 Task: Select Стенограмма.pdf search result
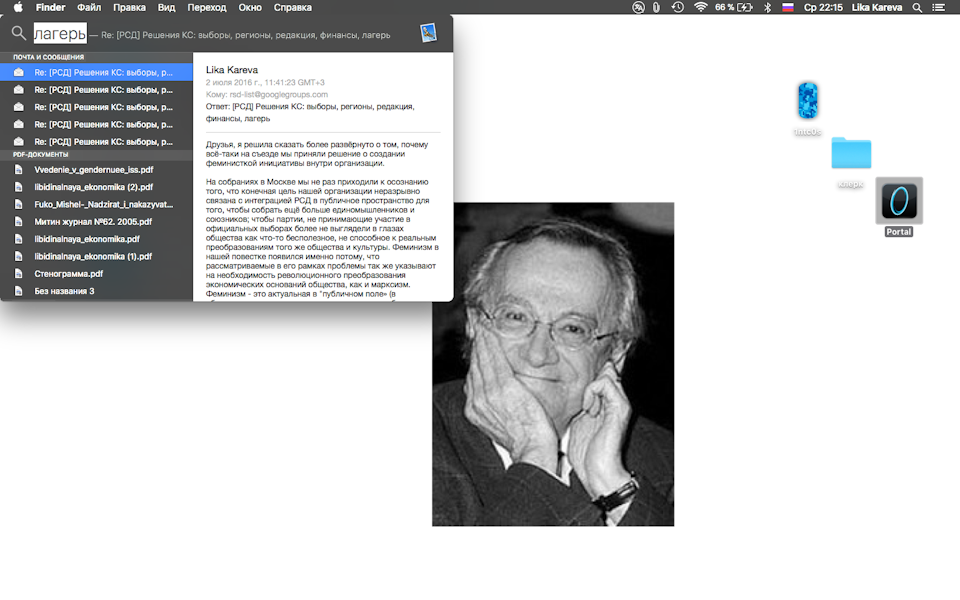click(97, 274)
